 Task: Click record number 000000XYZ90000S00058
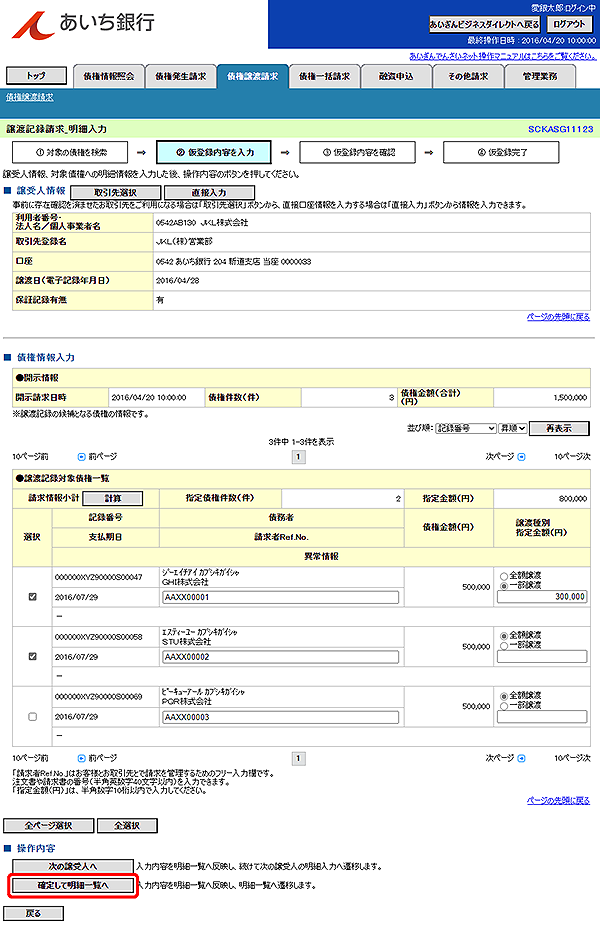coord(98,637)
